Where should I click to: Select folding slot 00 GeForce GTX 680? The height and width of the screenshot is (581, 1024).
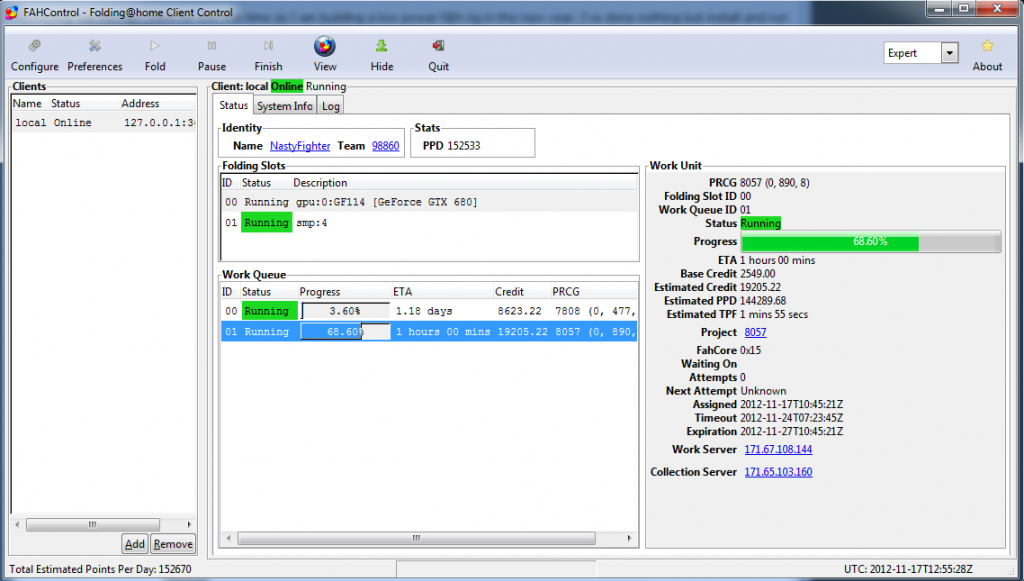[429, 202]
